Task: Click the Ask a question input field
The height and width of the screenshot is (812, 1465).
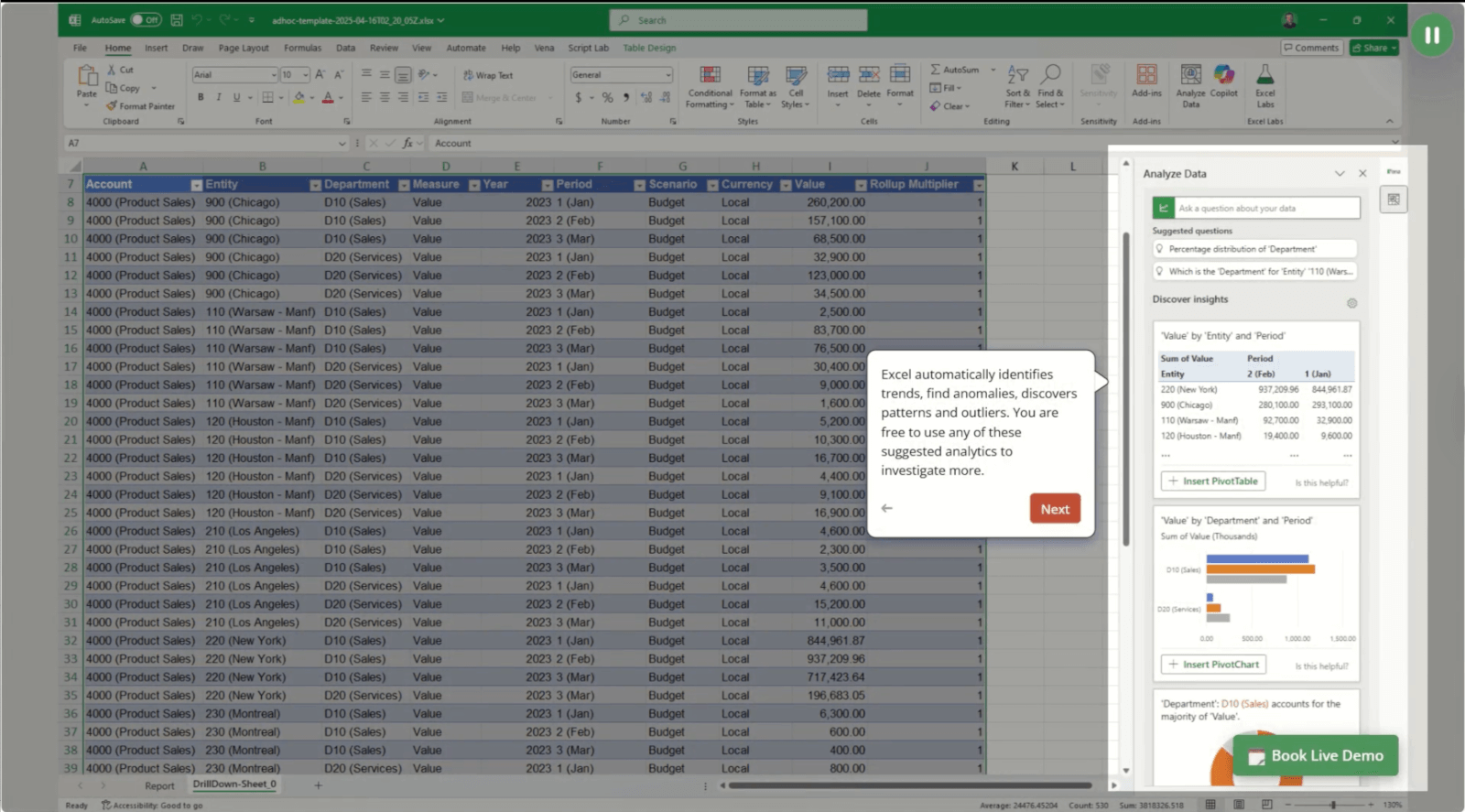Action: click(x=1267, y=209)
